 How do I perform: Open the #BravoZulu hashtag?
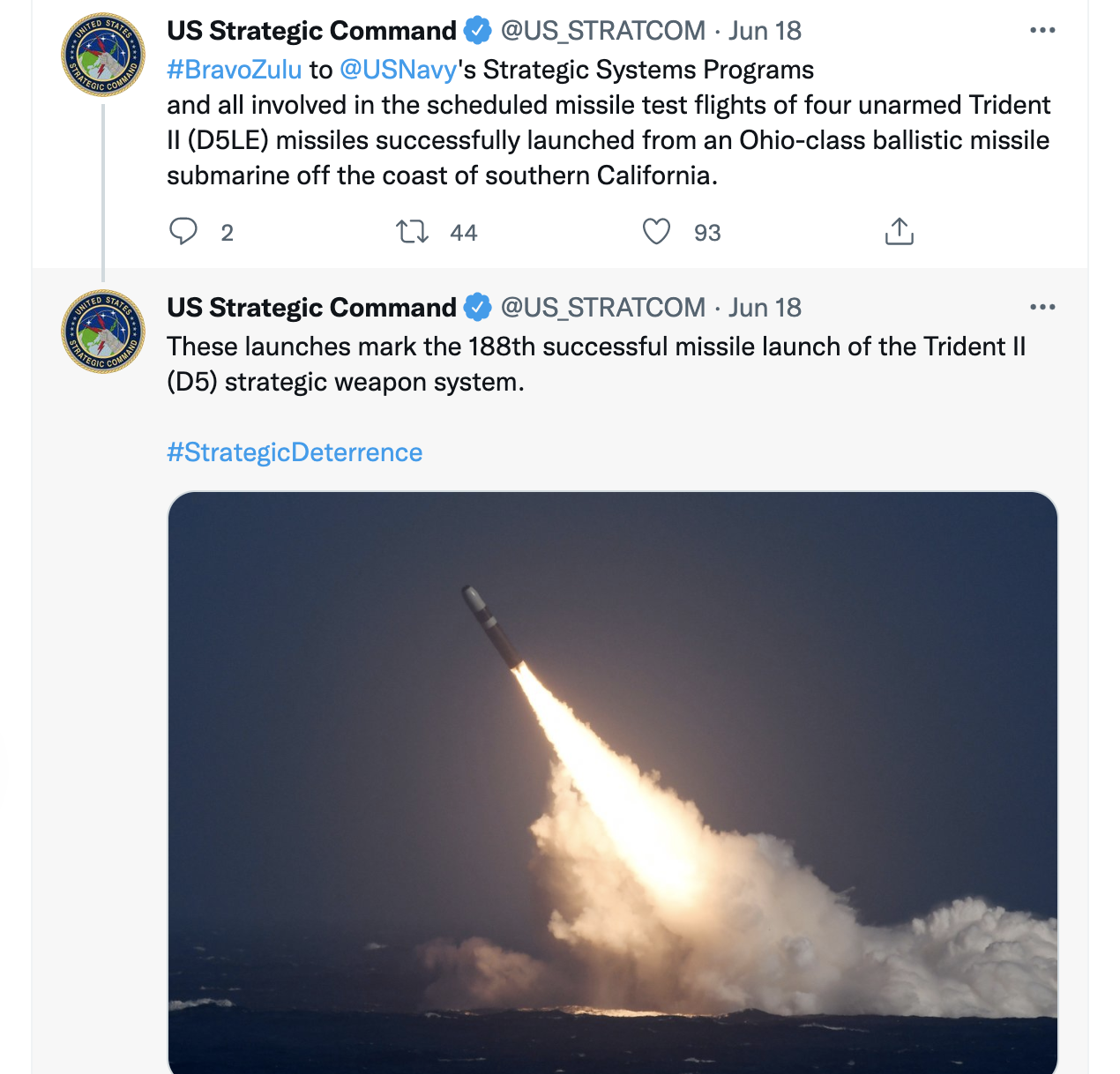coord(235,70)
